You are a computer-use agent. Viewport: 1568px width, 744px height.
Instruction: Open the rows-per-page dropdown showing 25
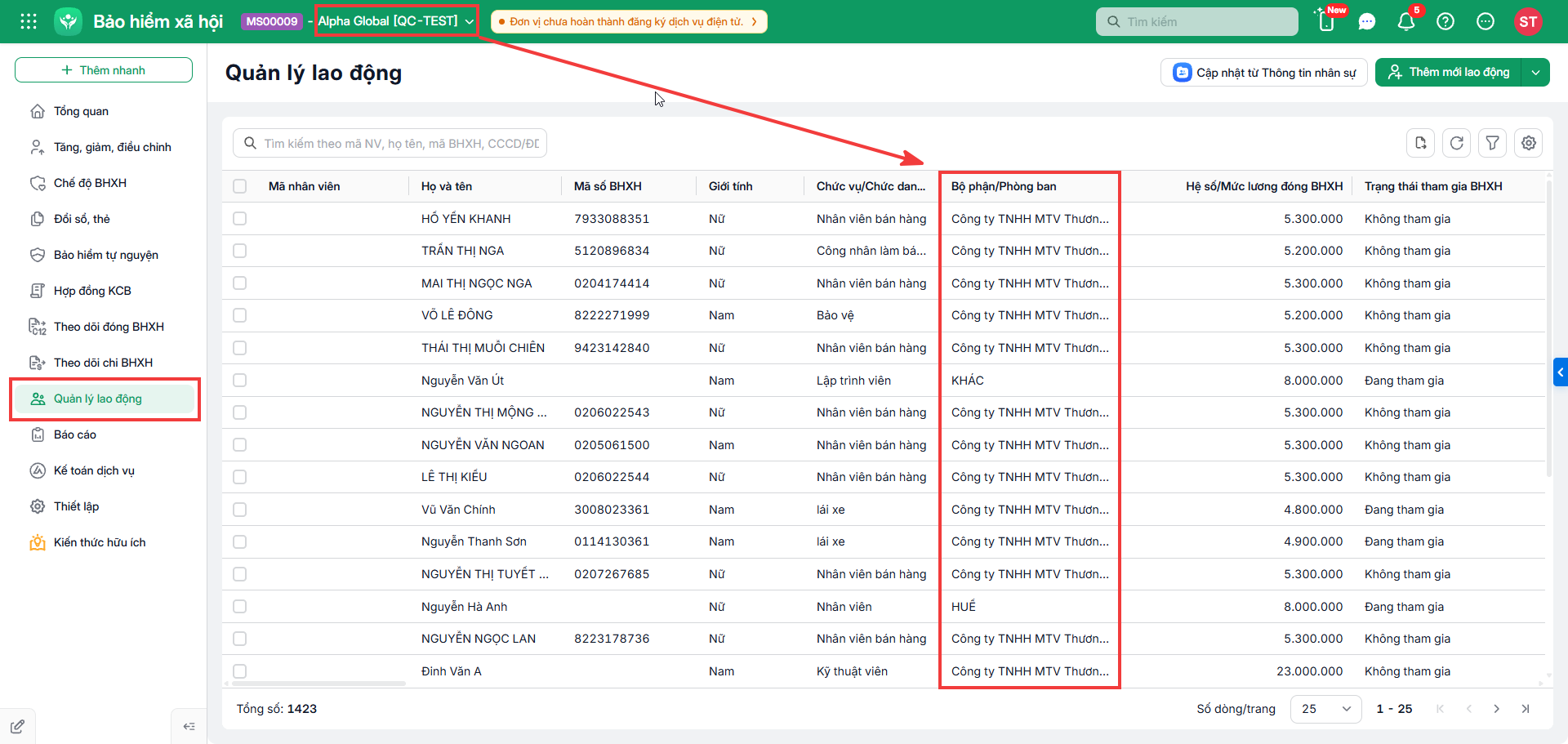(1325, 709)
